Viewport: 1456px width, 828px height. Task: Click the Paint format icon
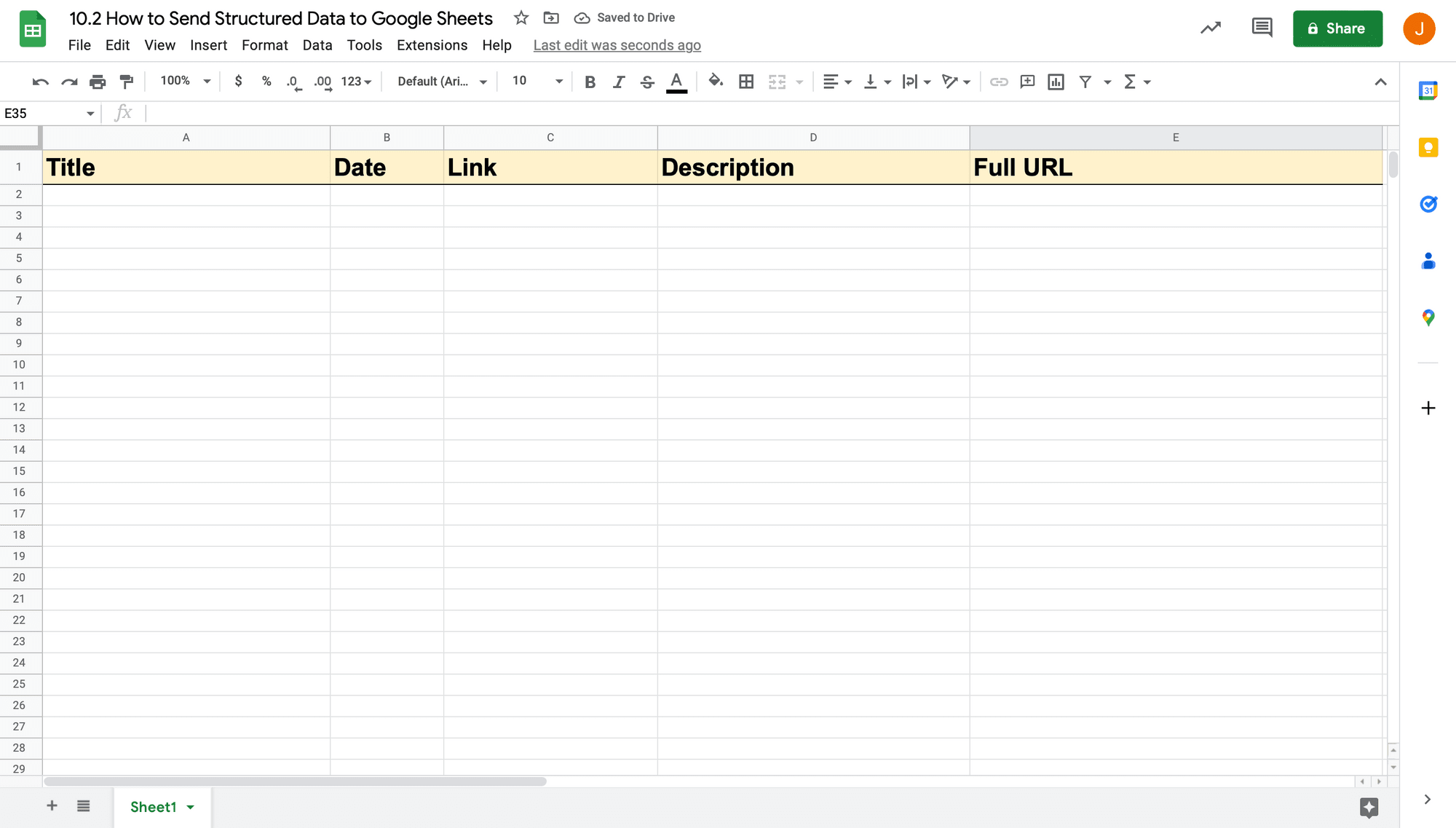coord(126,82)
